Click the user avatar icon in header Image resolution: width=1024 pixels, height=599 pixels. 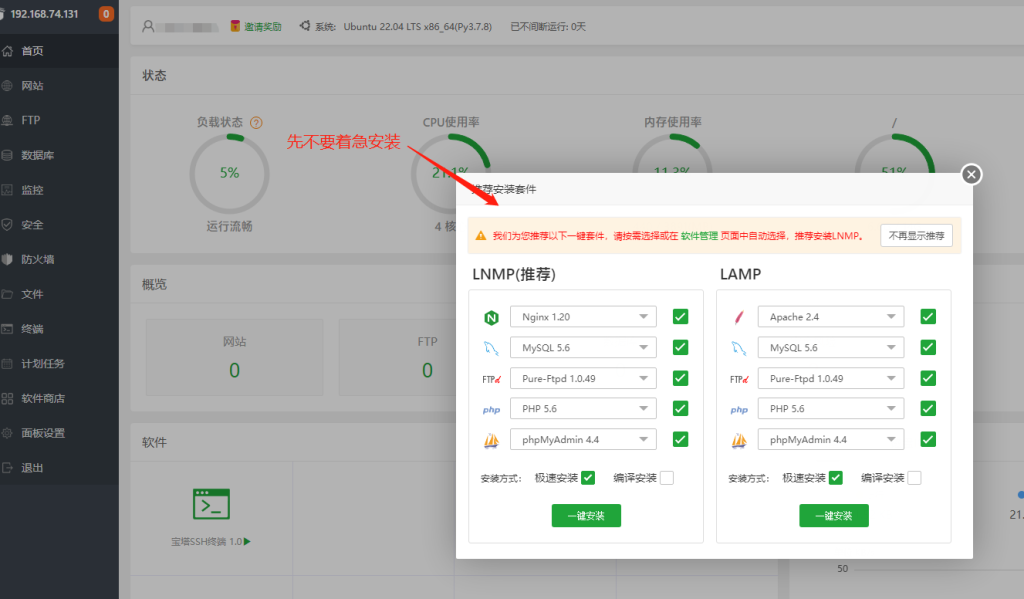click(x=148, y=26)
